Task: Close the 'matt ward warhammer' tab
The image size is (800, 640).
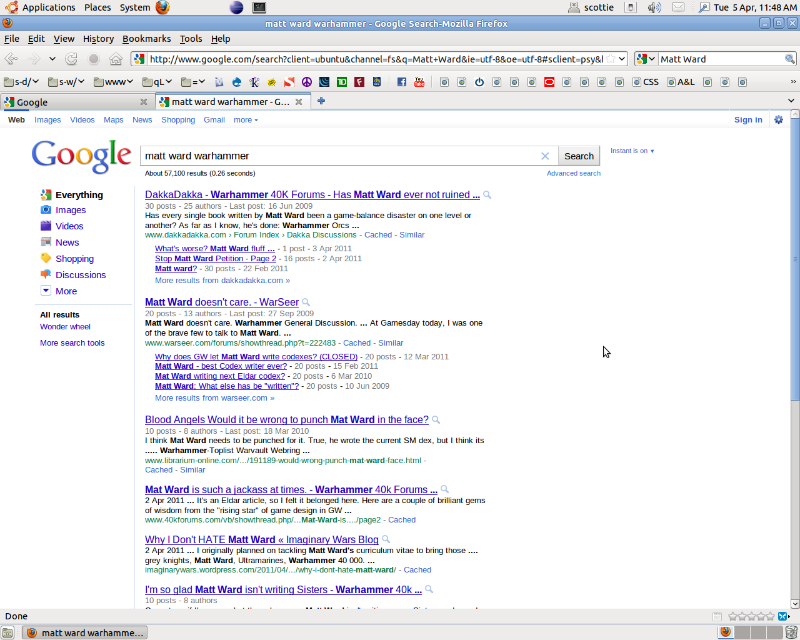Action: (x=299, y=102)
